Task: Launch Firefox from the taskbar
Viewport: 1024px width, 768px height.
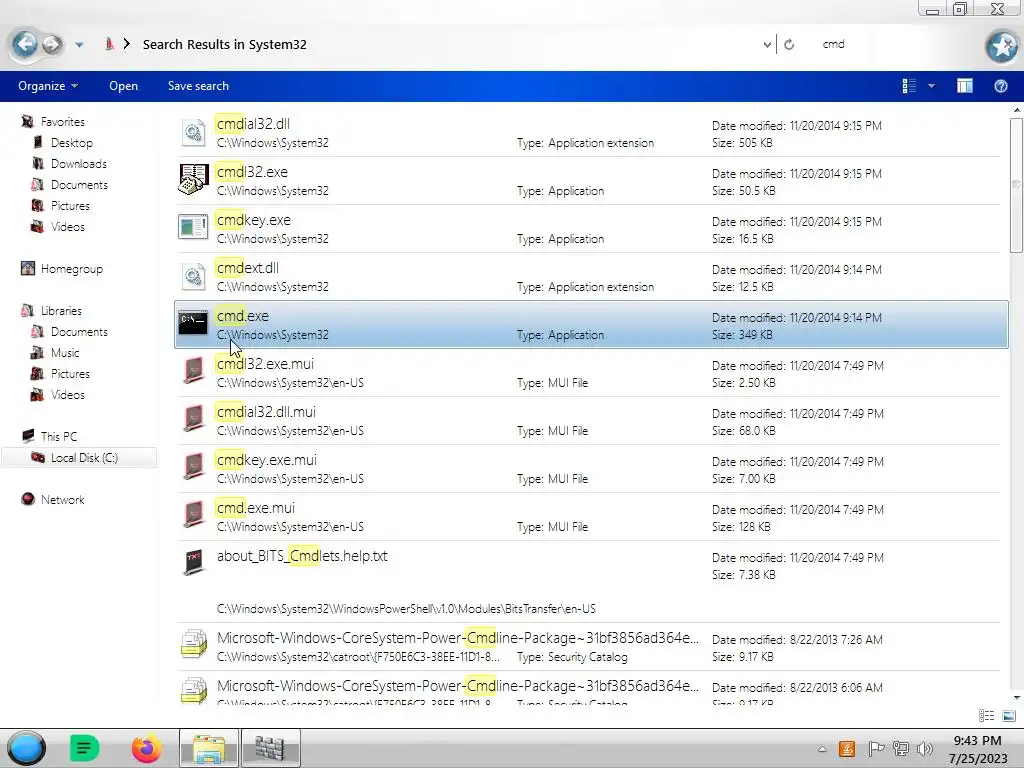Action: (x=146, y=748)
